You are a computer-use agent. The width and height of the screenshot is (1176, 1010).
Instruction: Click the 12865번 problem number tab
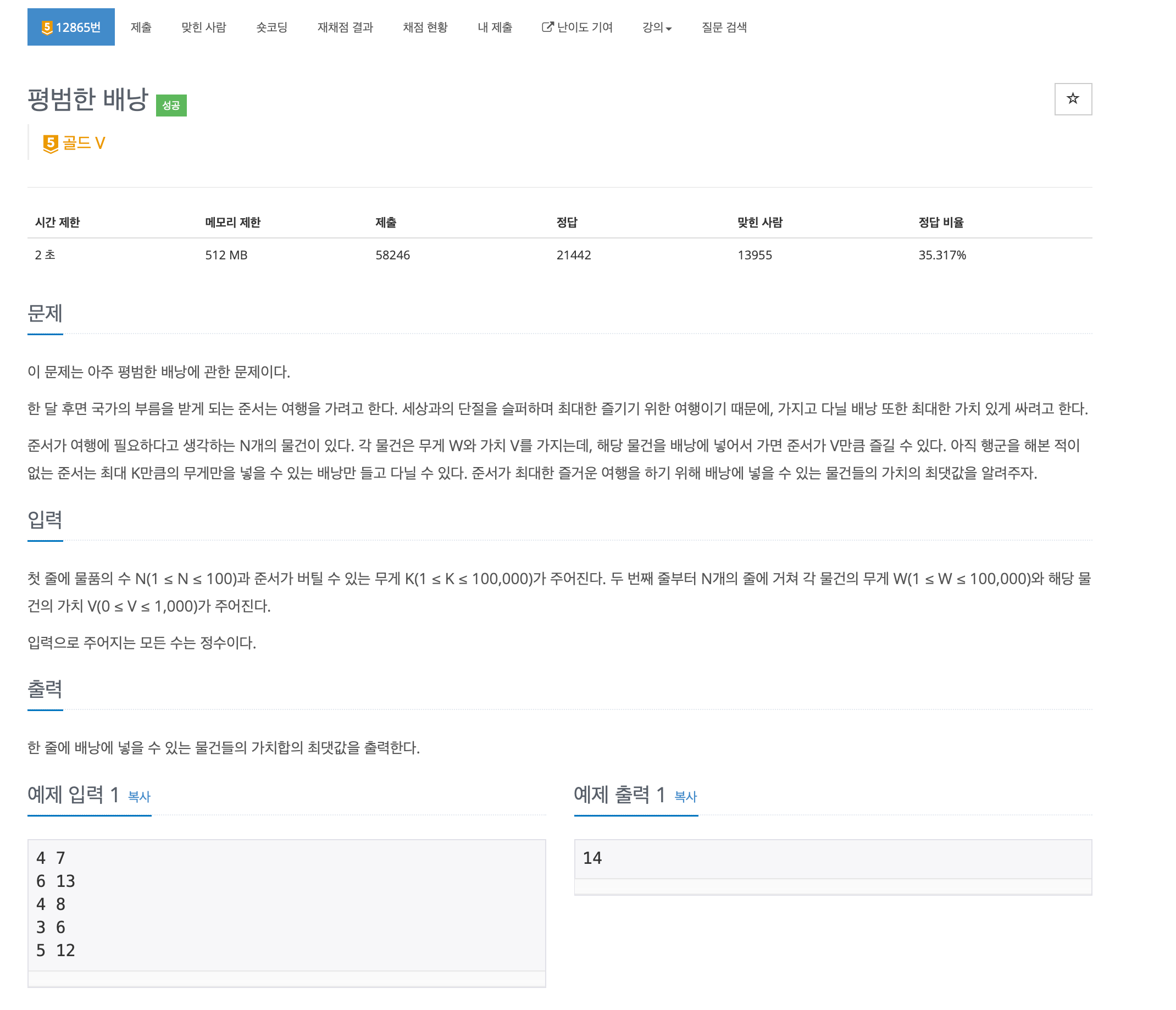(x=71, y=27)
